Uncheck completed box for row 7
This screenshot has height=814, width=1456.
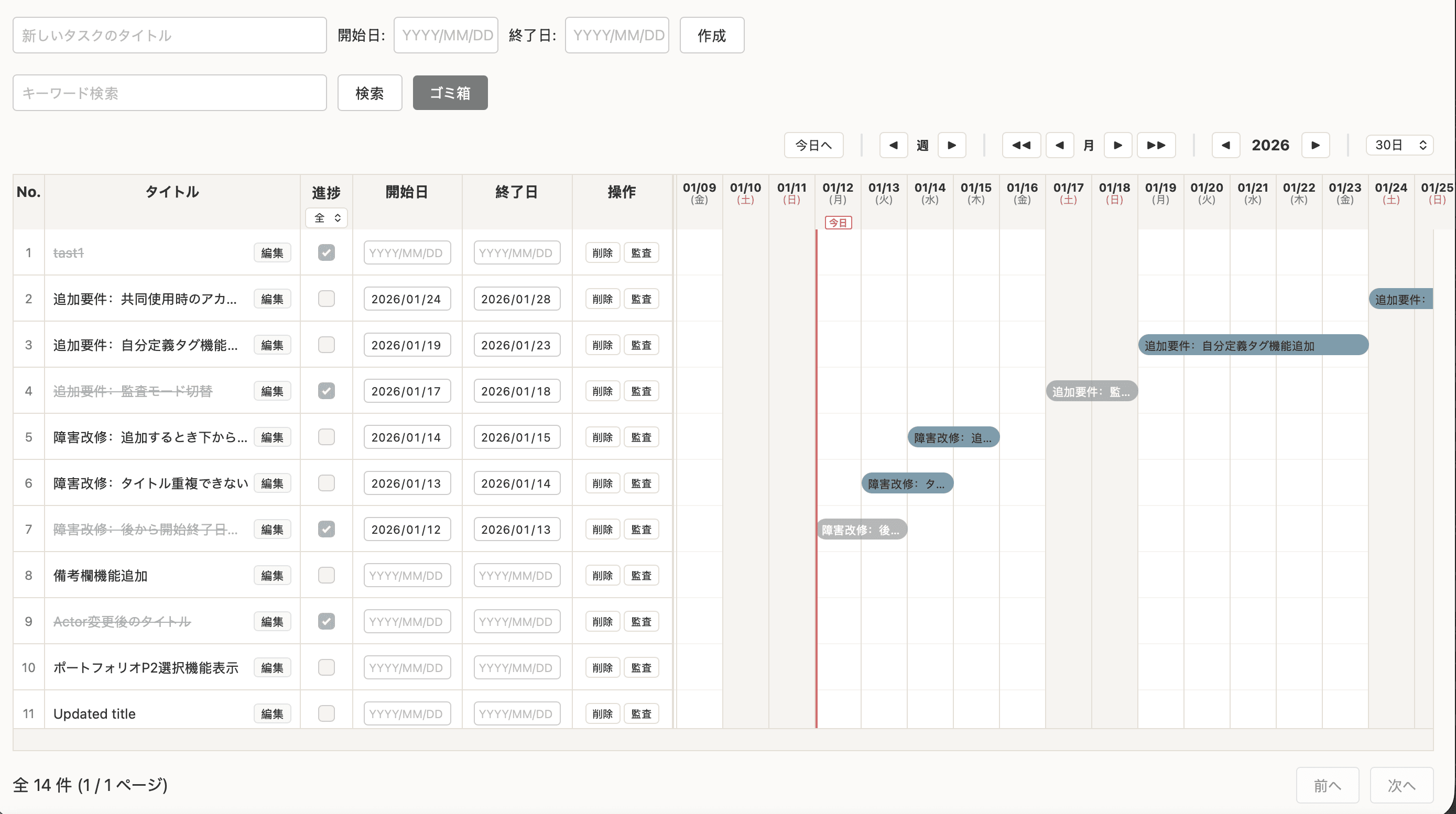tap(326, 529)
